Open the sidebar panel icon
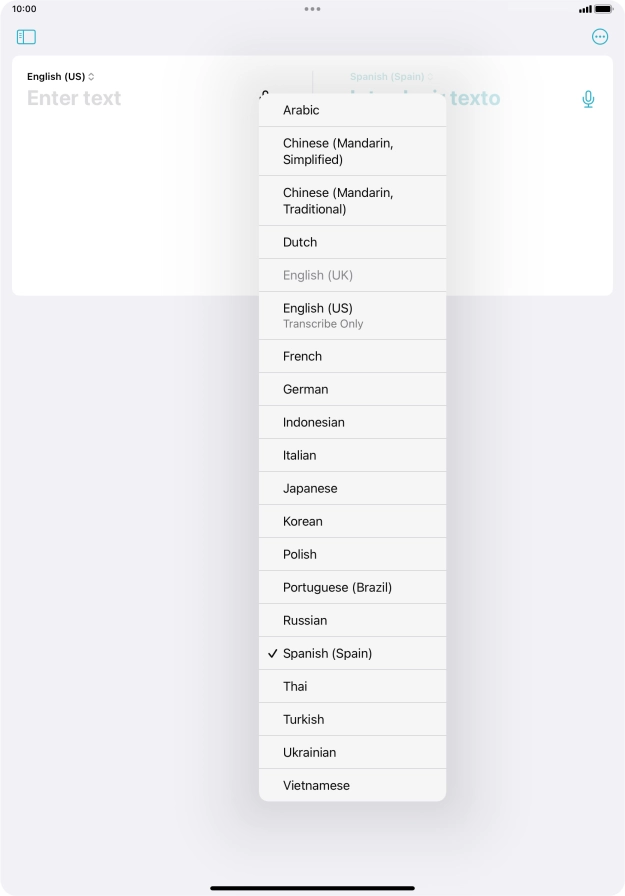Screen dimensions: 625x896 (x=26, y=37)
